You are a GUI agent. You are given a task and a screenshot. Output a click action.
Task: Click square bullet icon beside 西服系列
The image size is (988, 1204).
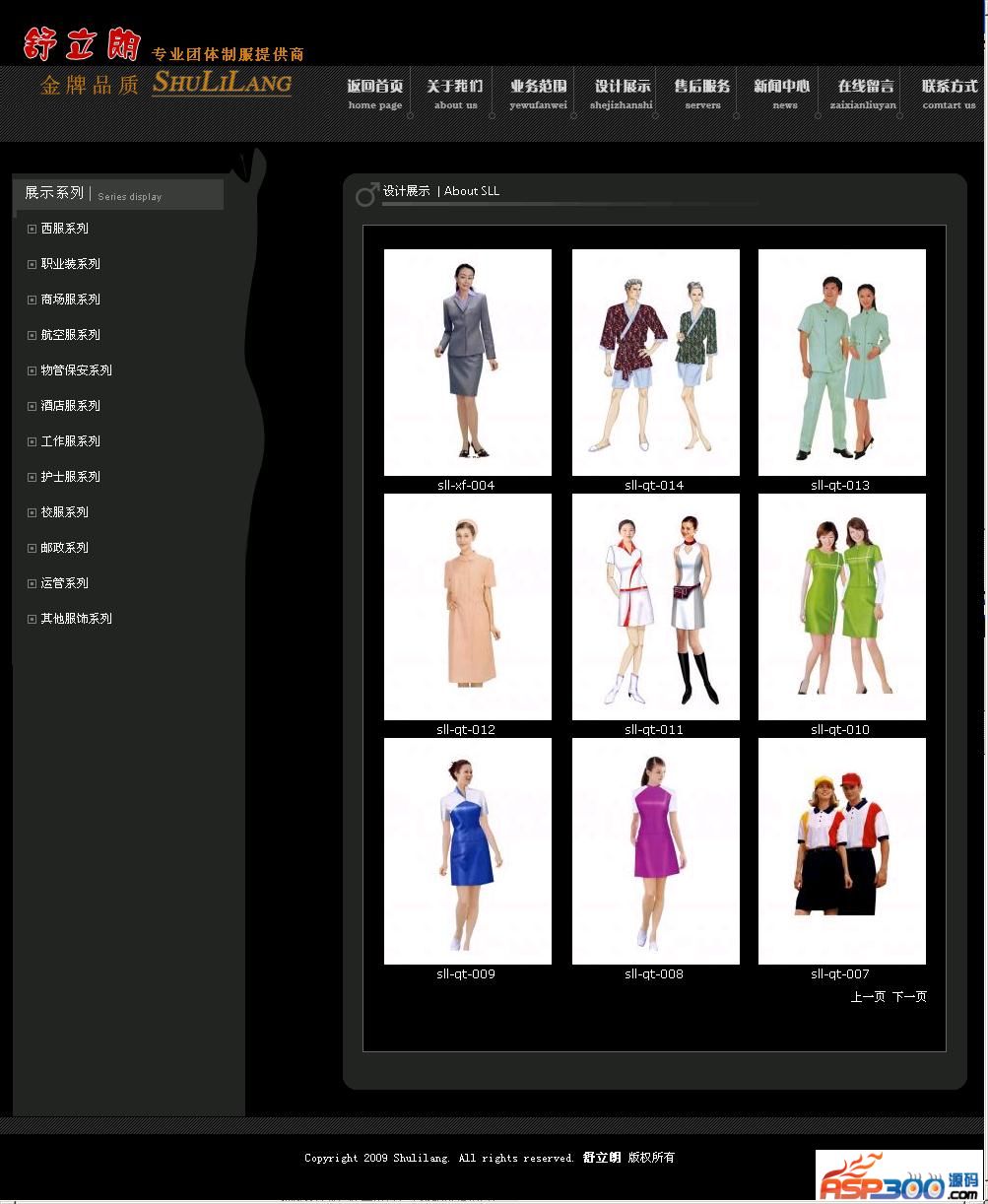32,229
